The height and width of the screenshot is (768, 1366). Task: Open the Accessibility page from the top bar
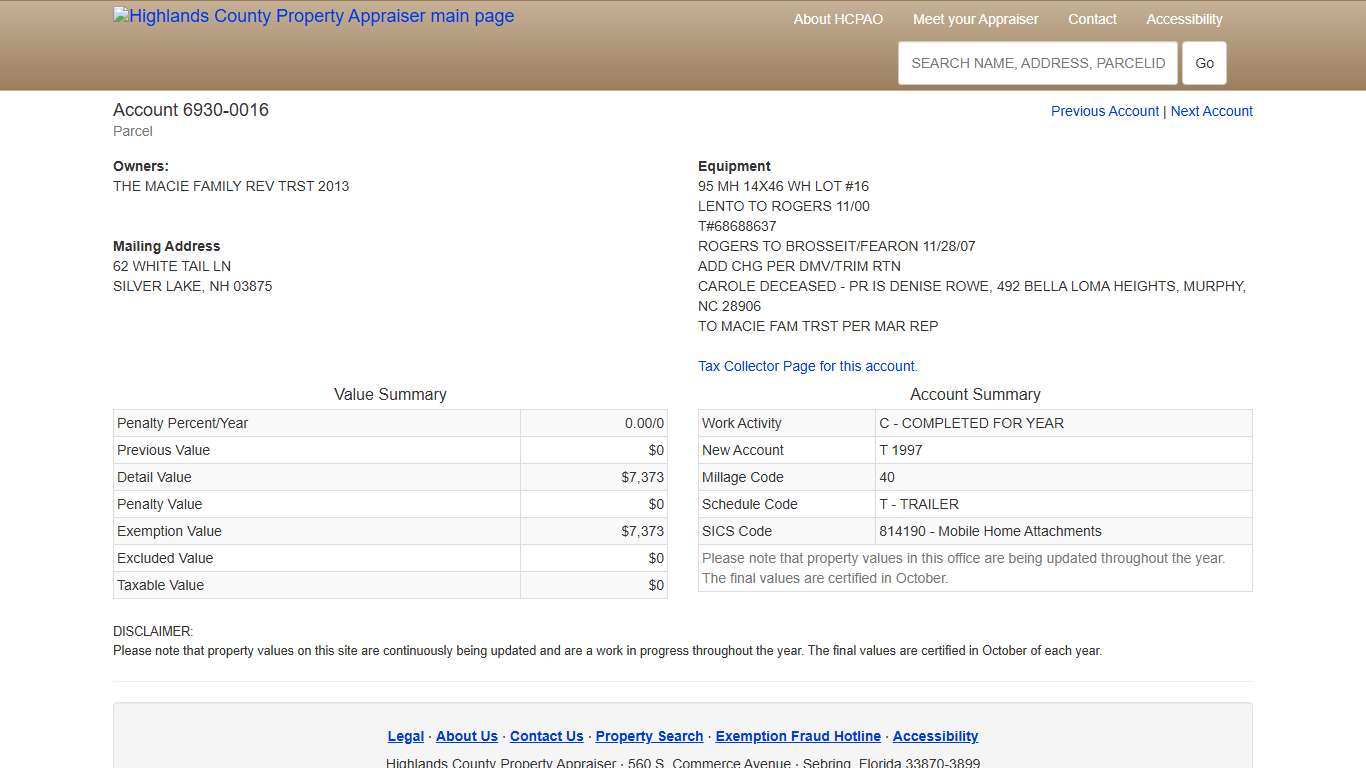click(1184, 19)
